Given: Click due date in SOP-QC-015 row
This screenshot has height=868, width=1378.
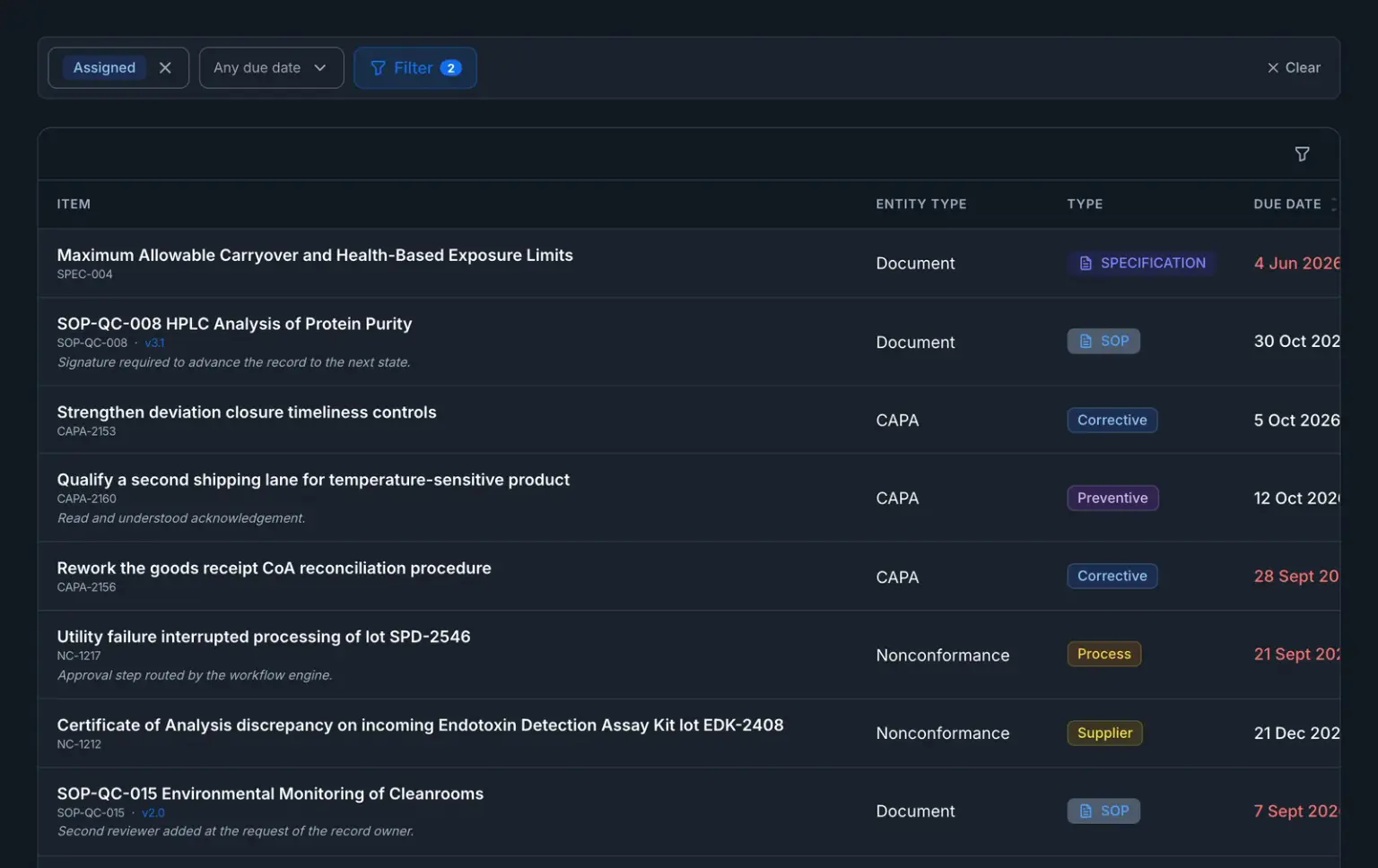Looking at the screenshot, I should click(x=1296, y=811).
